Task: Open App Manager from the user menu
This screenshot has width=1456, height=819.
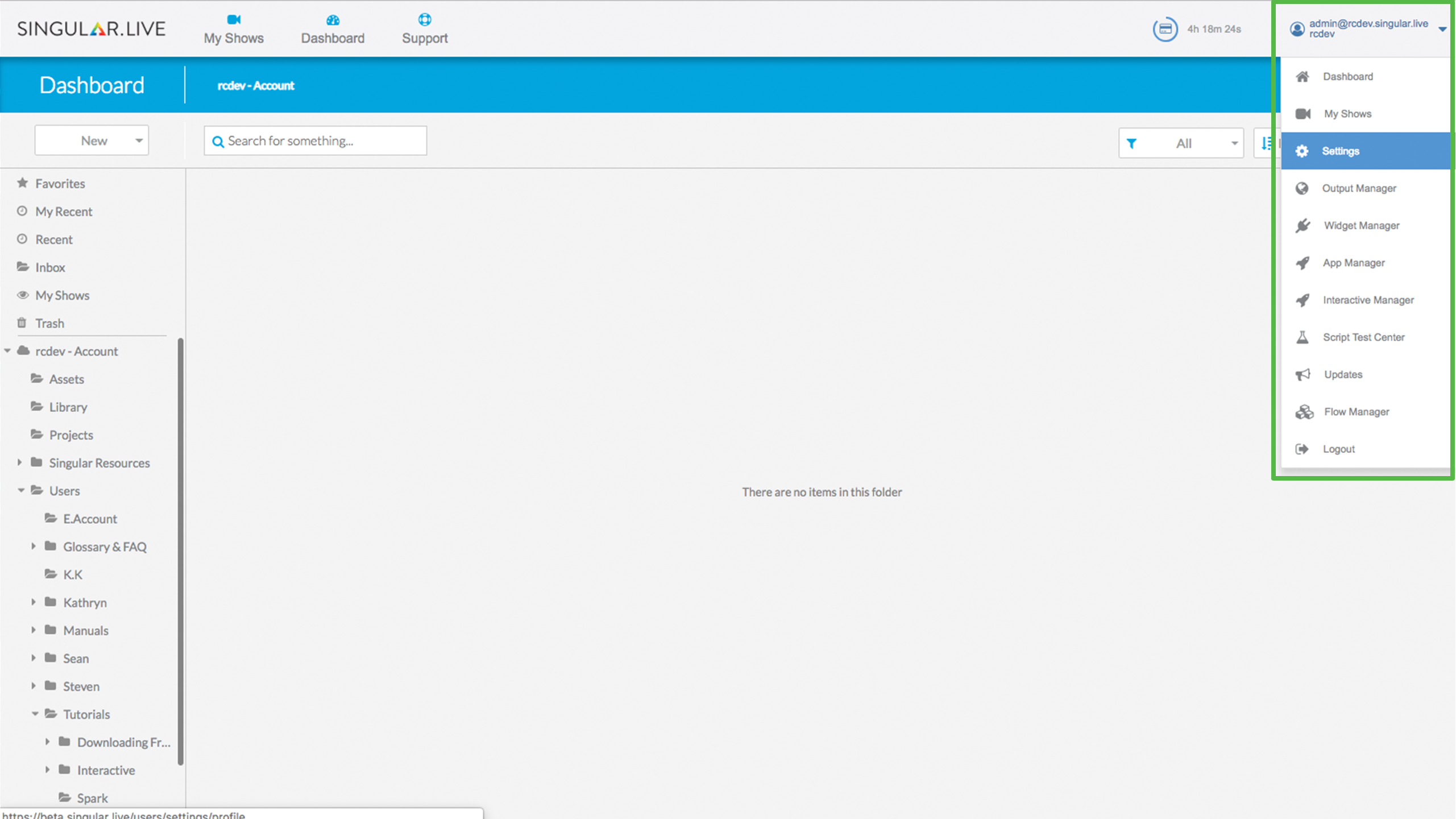Action: tap(1366, 263)
